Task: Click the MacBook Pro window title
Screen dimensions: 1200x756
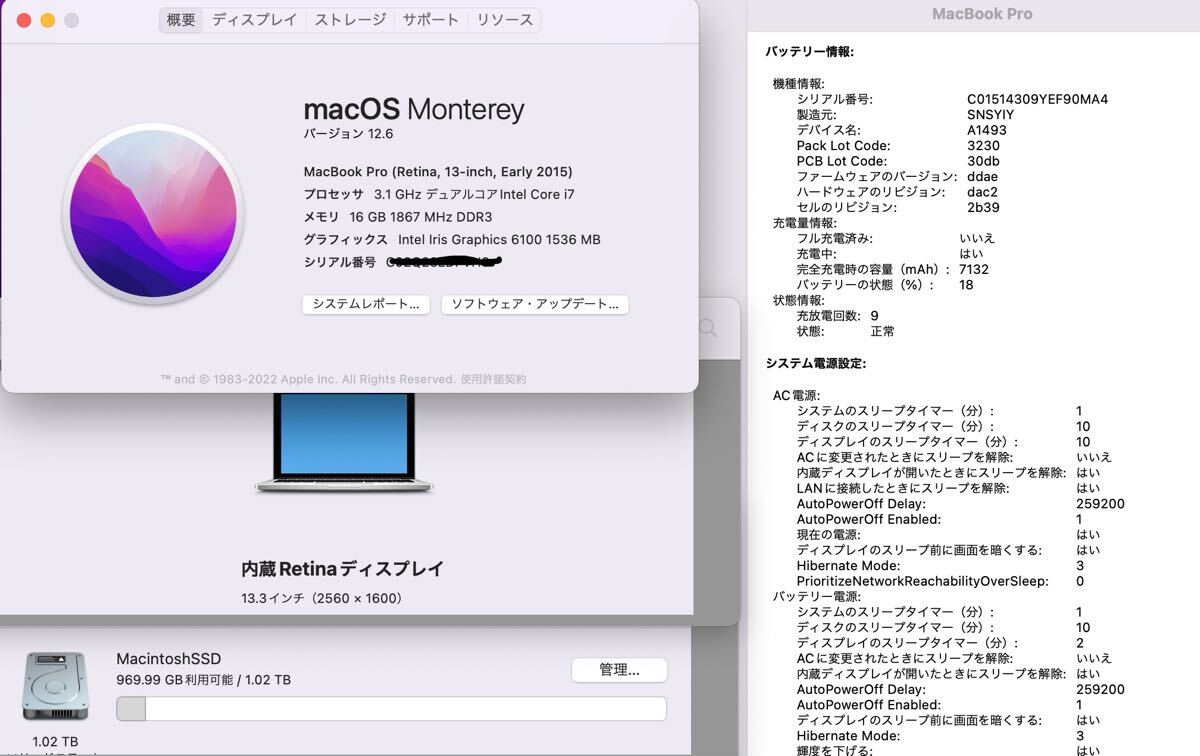Action: (x=982, y=14)
